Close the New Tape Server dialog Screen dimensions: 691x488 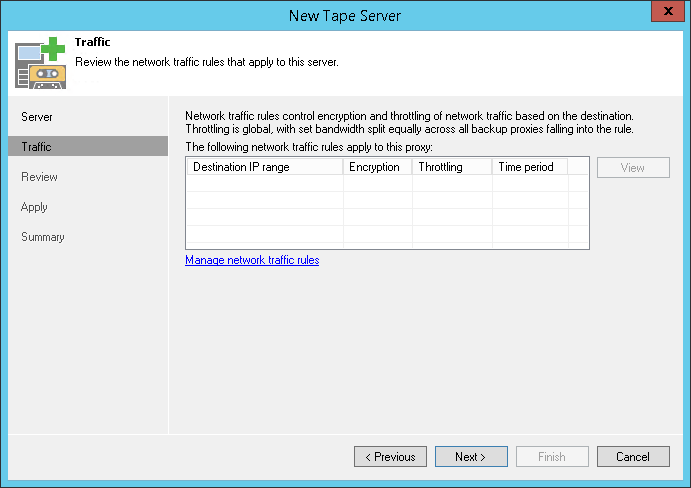(x=667, y=14)
